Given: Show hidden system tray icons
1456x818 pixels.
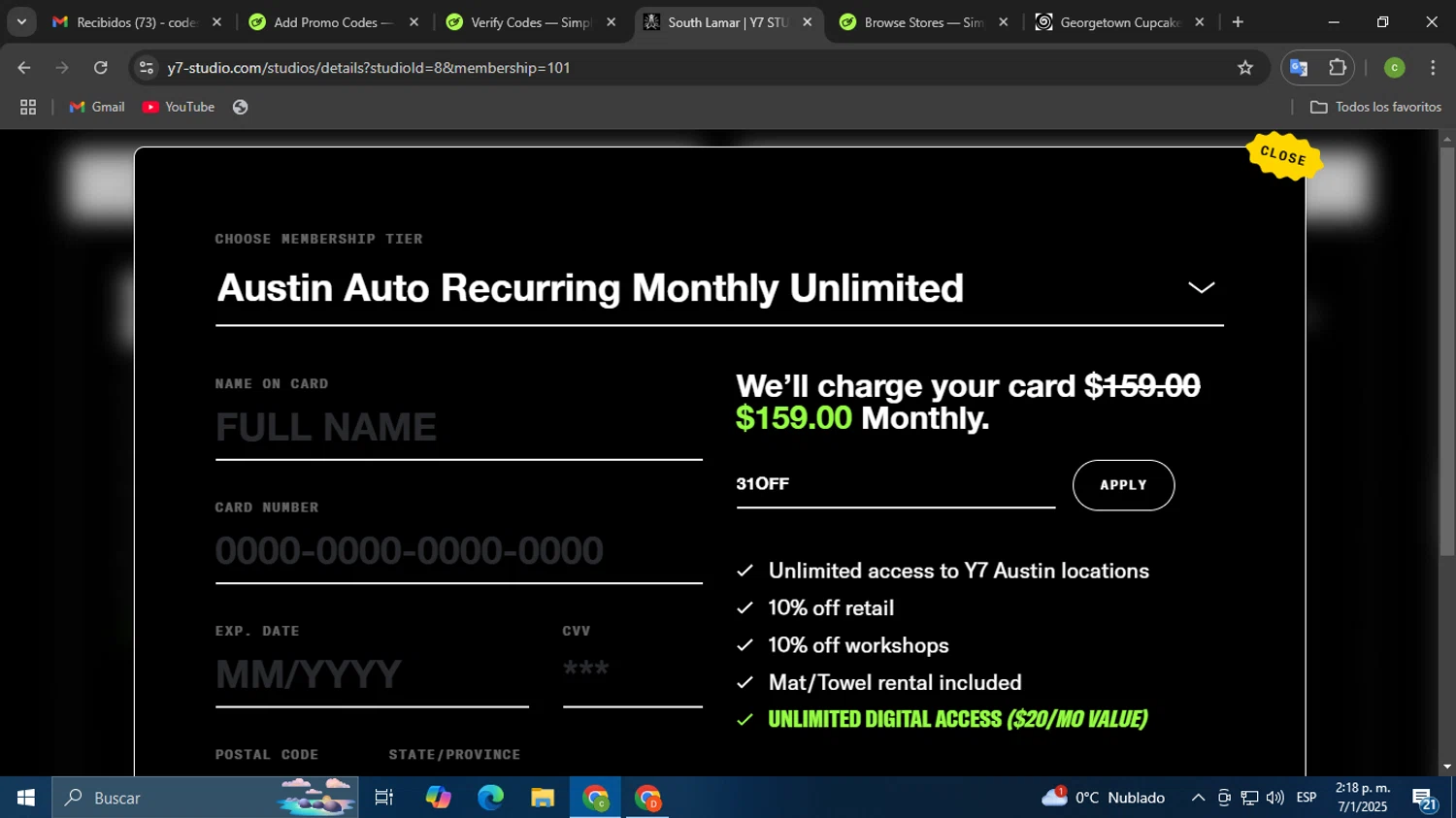Looking at the screenshot, I should pyautogui.click(x=1198, y=798).
